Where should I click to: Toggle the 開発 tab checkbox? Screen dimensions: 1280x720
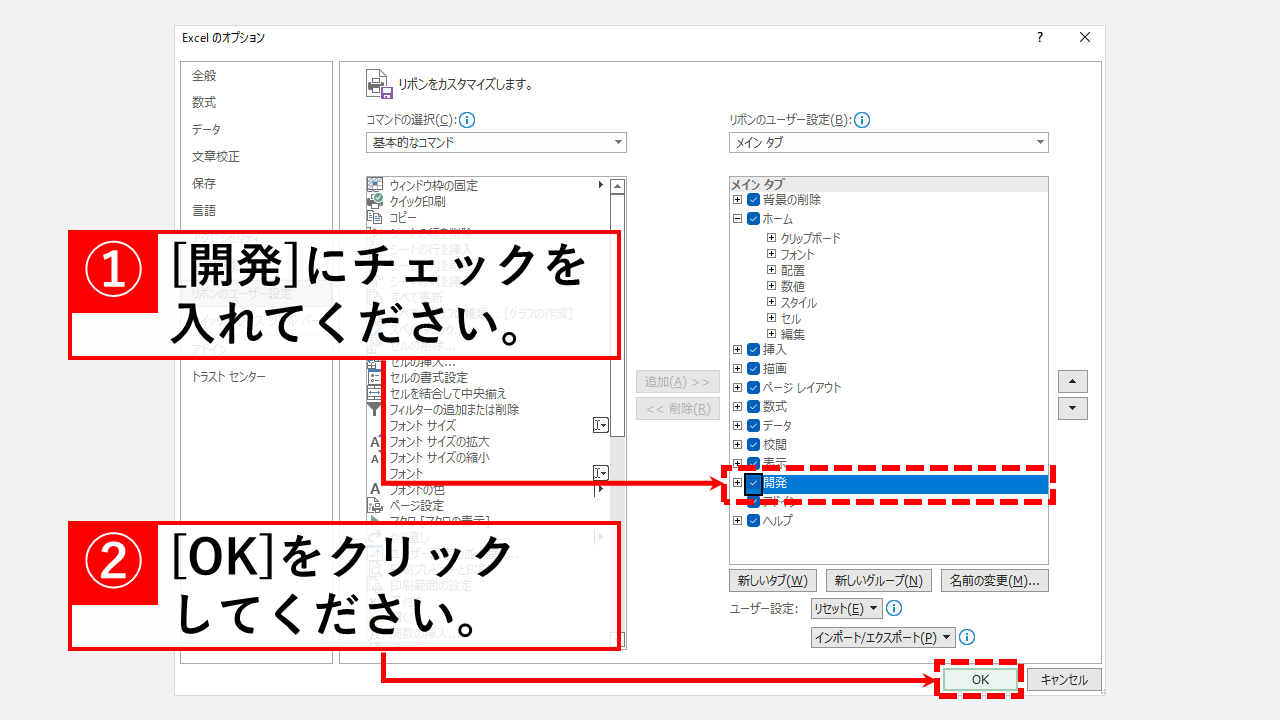tap(754, 483)
